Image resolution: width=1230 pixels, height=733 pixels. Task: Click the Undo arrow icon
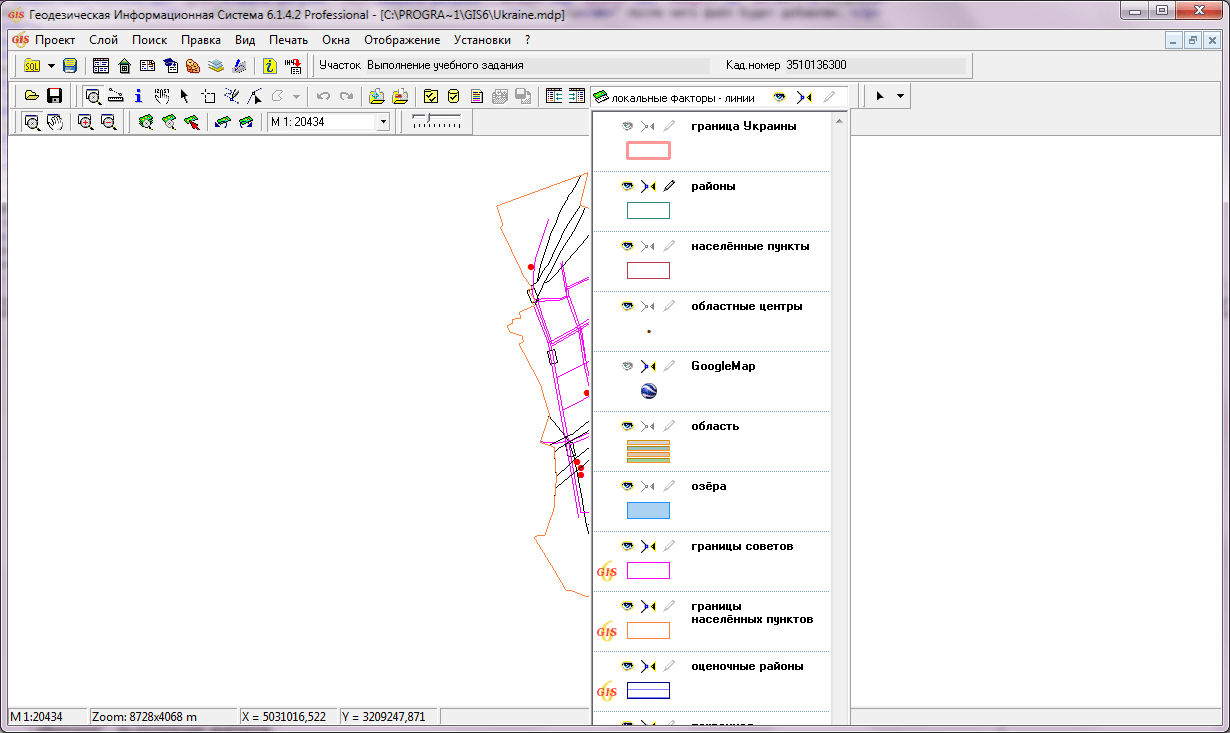tap(323, 96)
